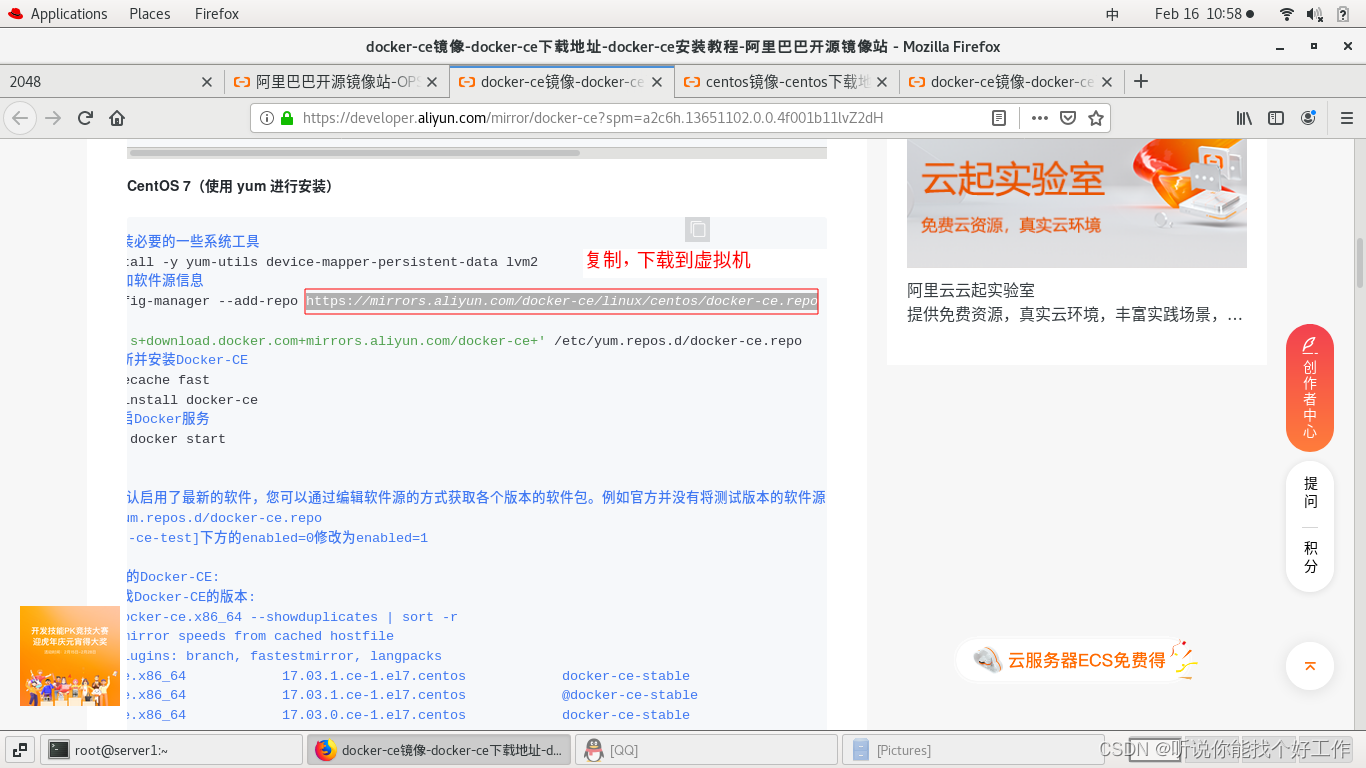Viewport: 1366px width, 768px height.
Task: Close the 2048 tab
Action: pos(207,82)
